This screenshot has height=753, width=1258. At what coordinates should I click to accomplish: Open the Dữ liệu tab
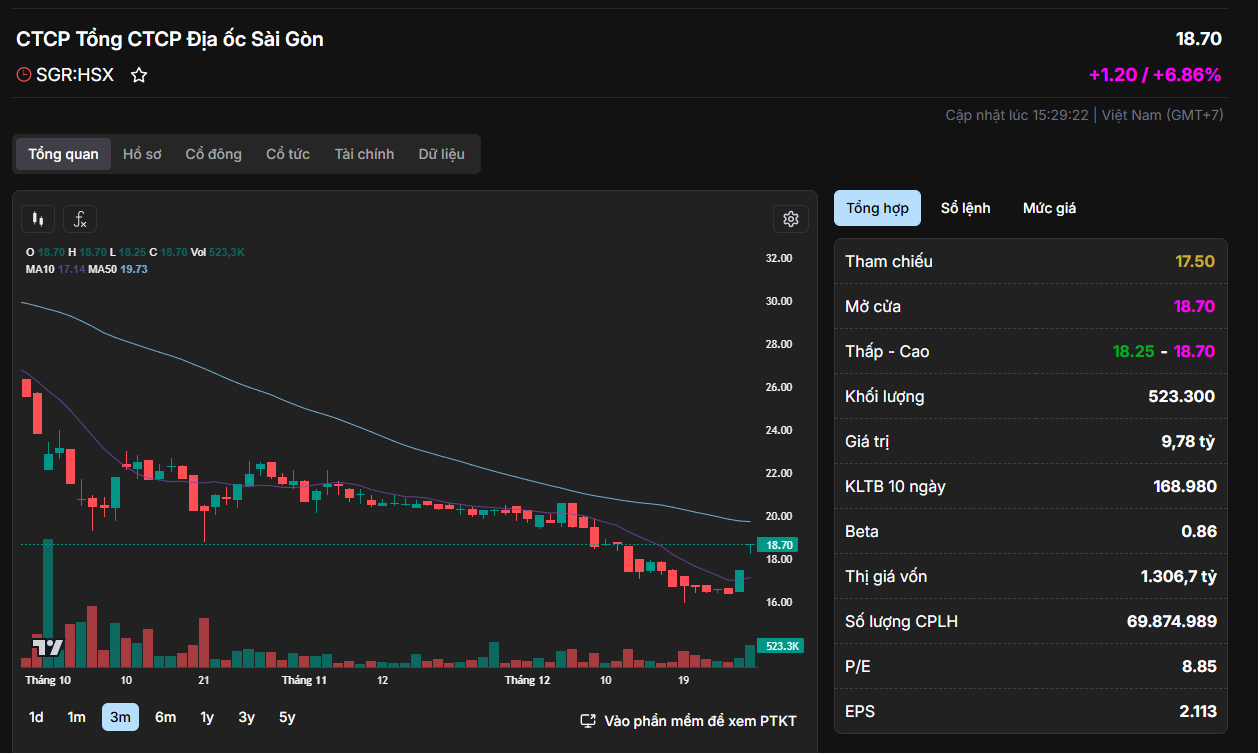tap(441, 154)
